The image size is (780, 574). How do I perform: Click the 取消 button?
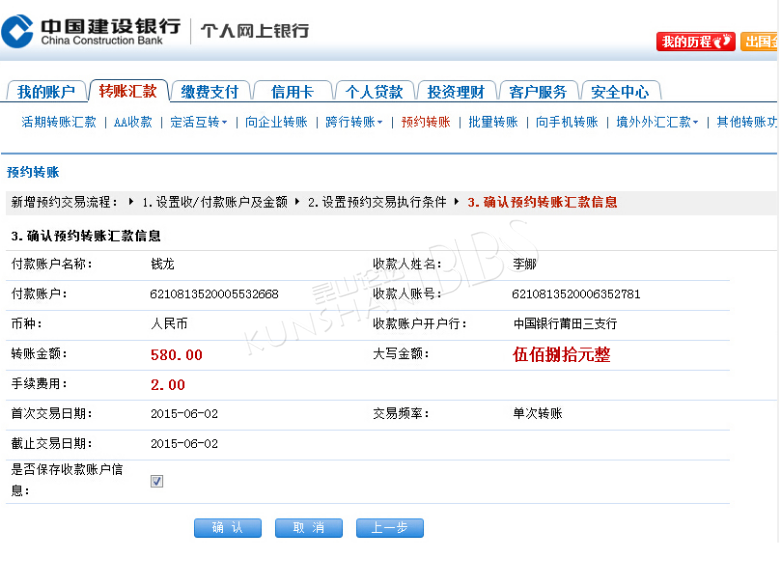(308, 528)
